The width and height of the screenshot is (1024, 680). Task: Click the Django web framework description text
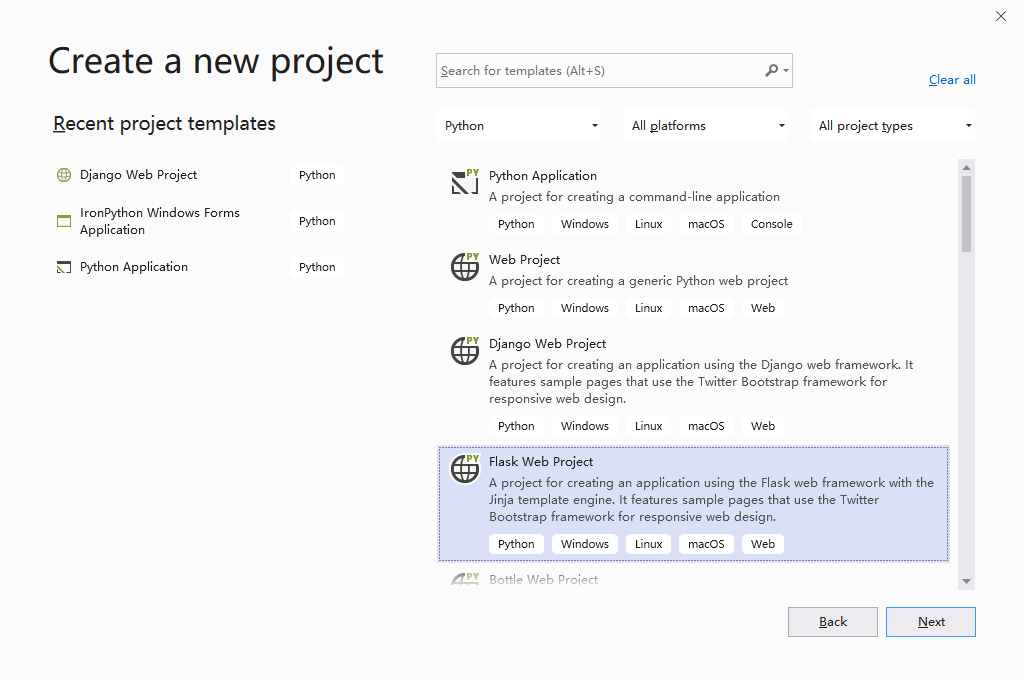click(x=701, y=381)
